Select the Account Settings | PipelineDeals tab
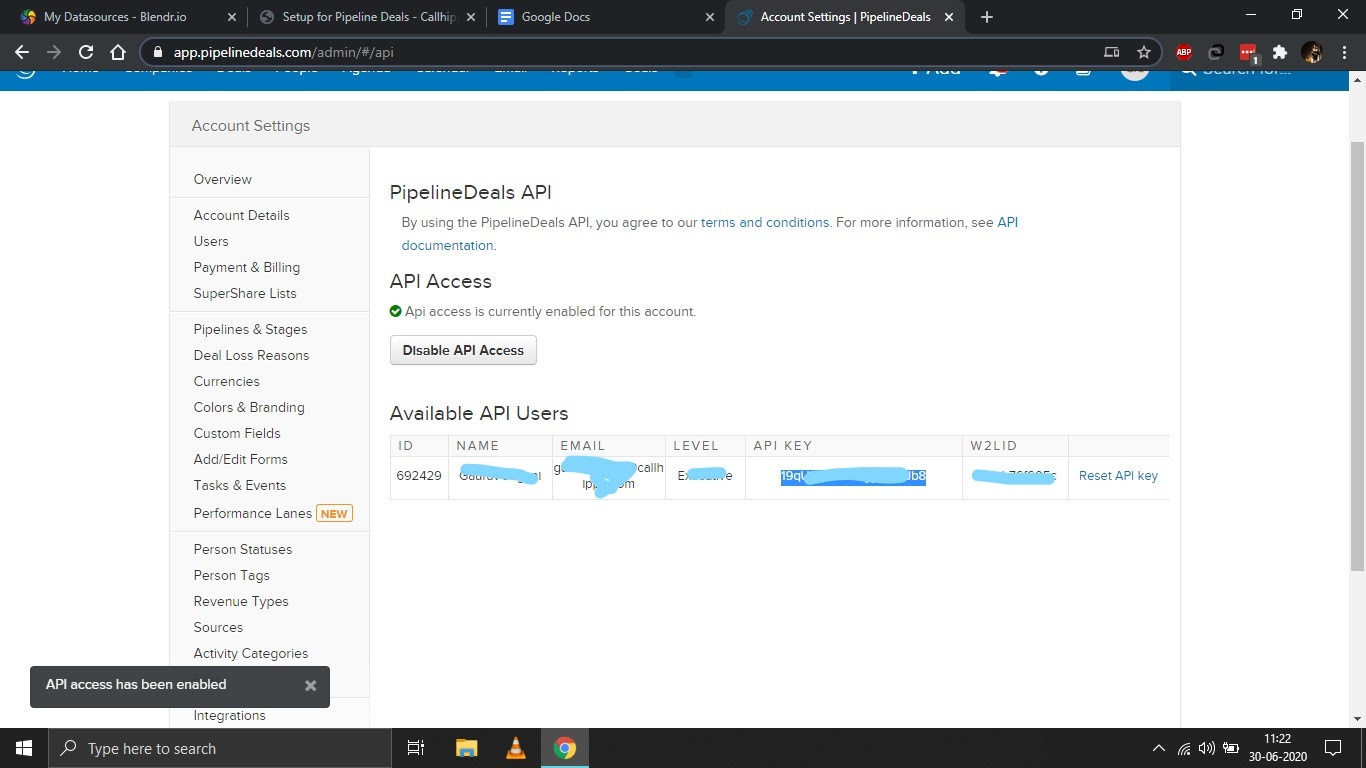Screen dimensions: 1366x768 pyautogui.click(x=844, y=17)
